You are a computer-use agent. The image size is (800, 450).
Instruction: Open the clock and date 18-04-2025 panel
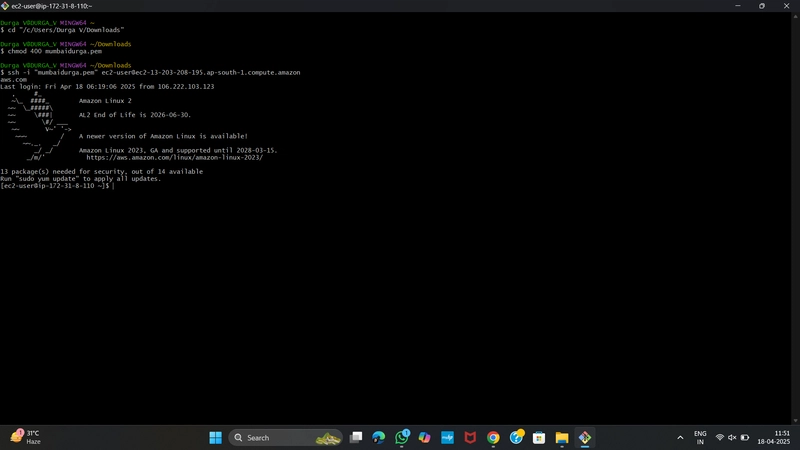point(773,438)
